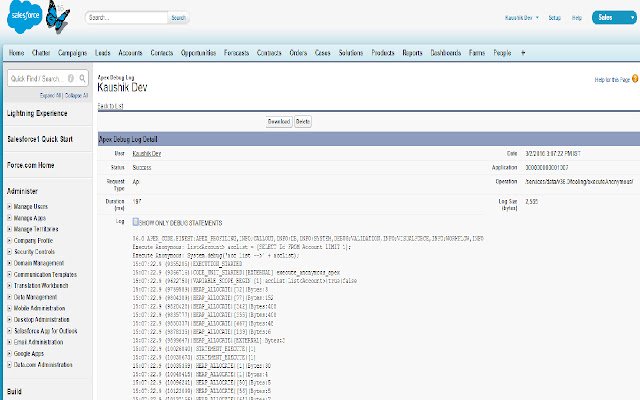This screenshot has width=640, height=400.
Task: Click the Help for this Page link
Action: (612, 80)
